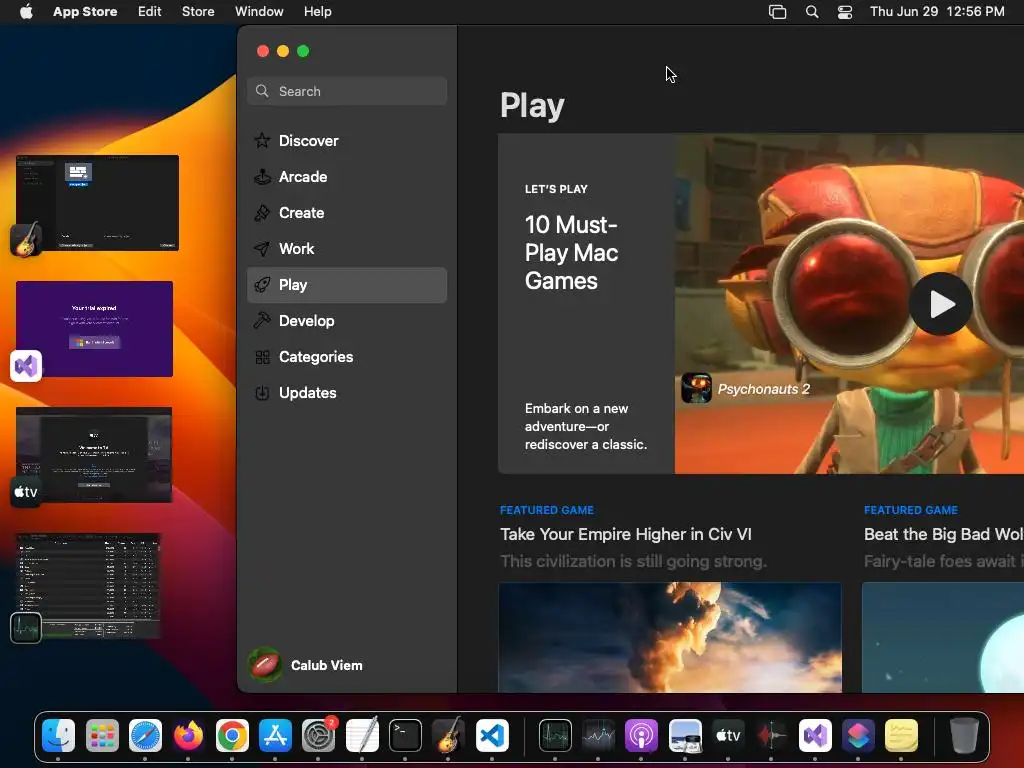1024x768 pixels.
Task: Select the Arcade joystick icon
Action: [262, 176]
